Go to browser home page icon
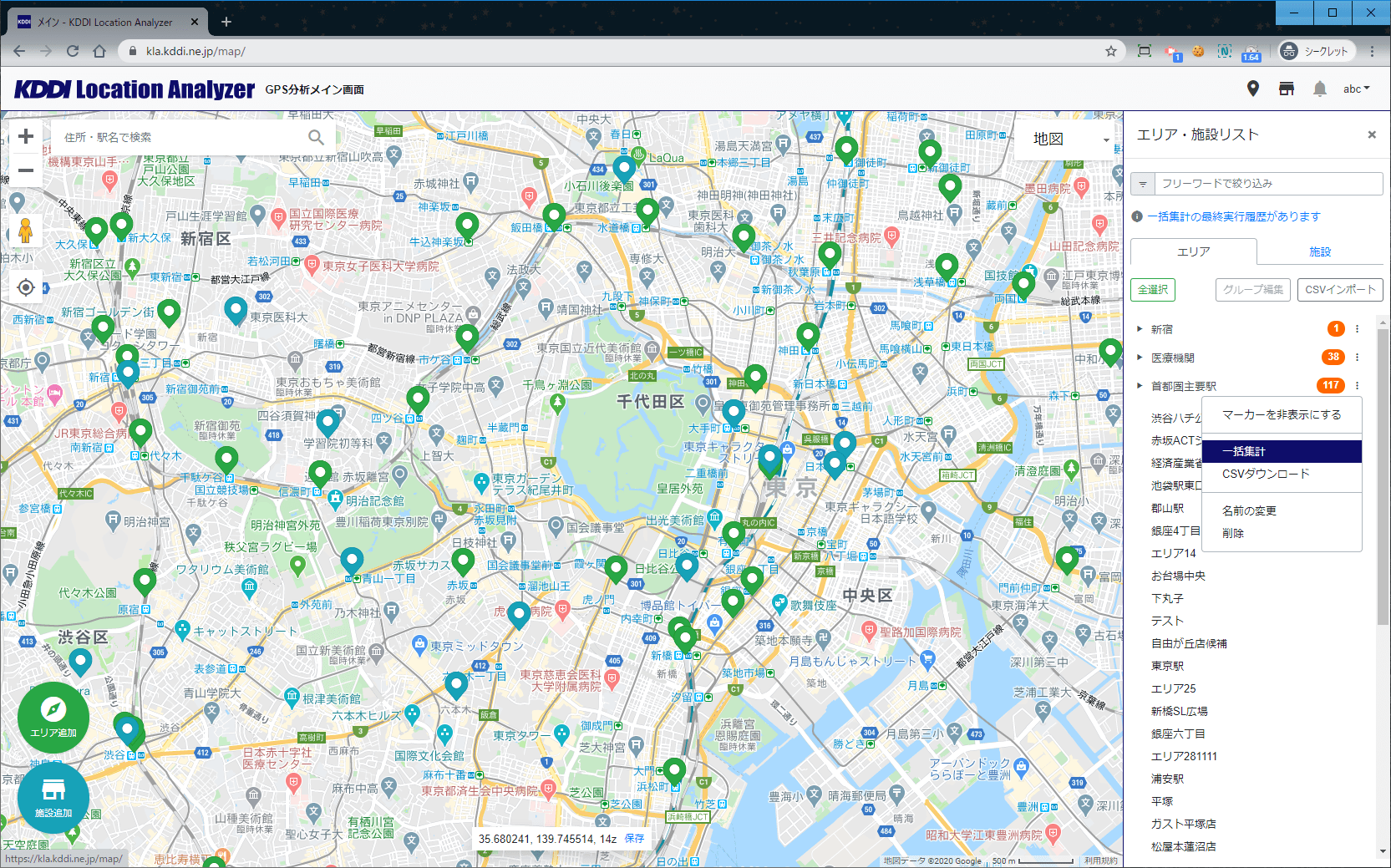1391x868 pixels. pos(99,51)
